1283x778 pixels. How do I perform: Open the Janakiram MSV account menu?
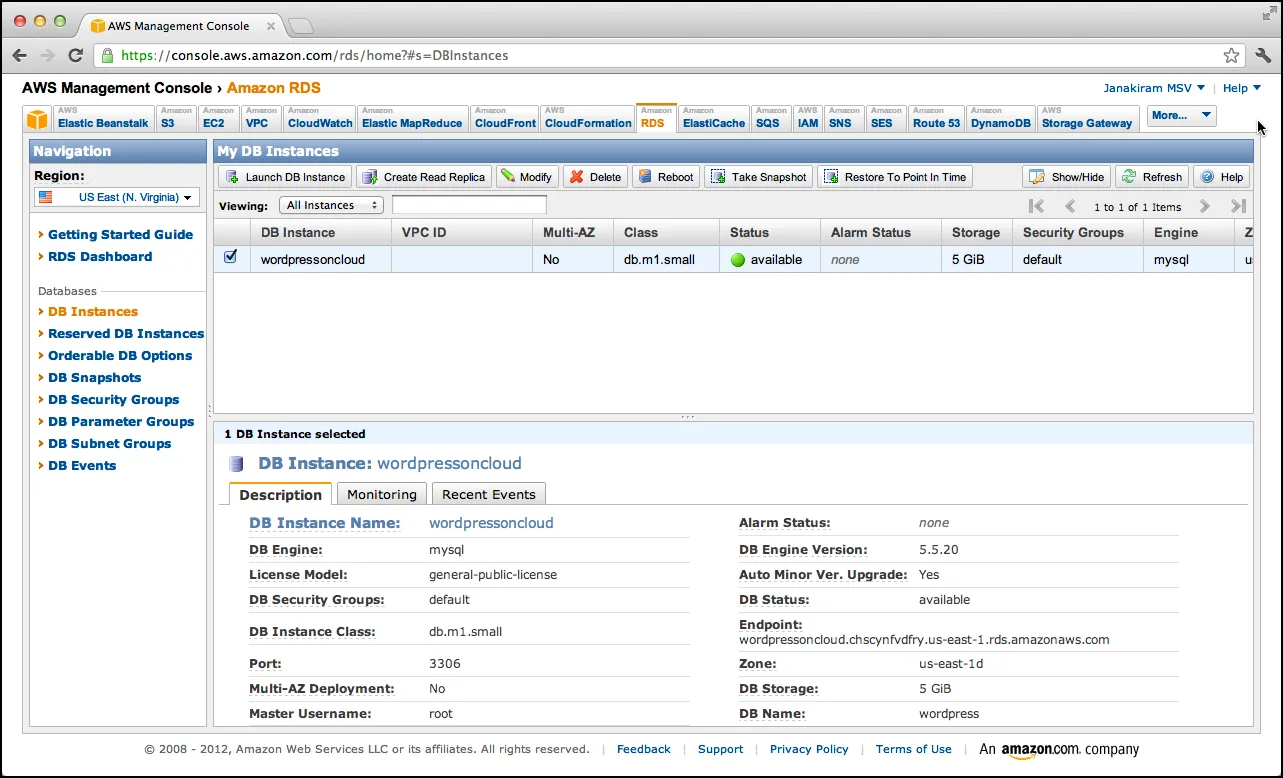(x=1154, y=88)
